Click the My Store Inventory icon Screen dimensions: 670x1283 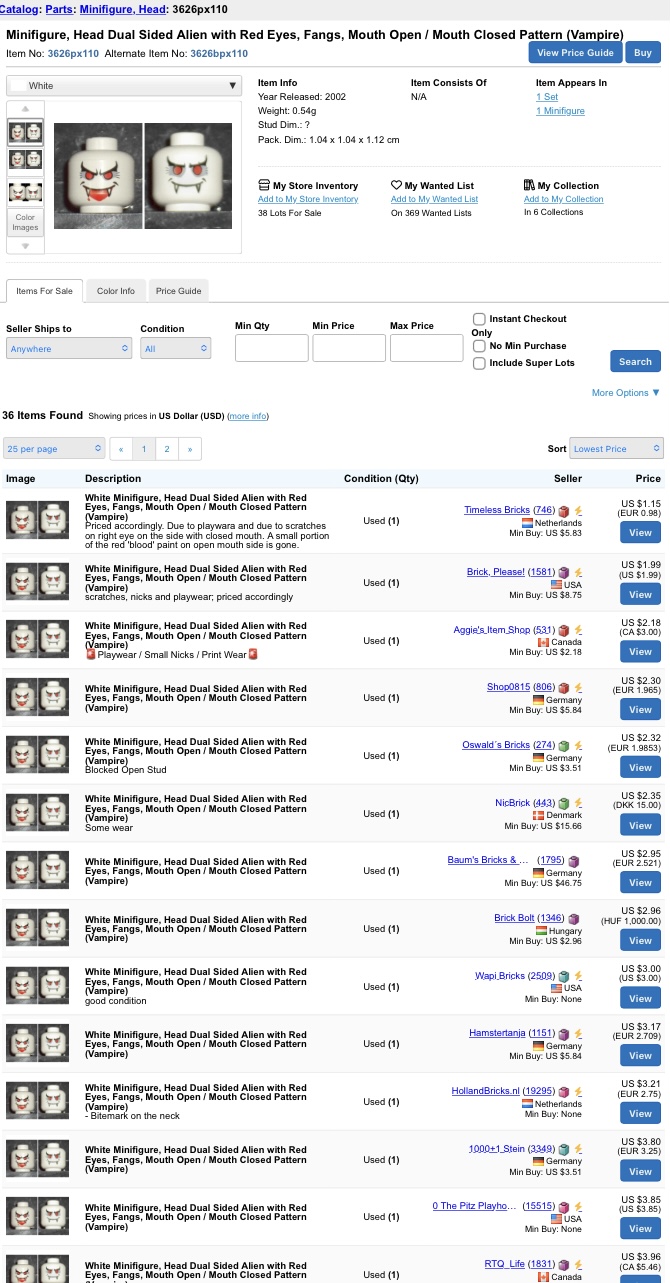(264, 186)
